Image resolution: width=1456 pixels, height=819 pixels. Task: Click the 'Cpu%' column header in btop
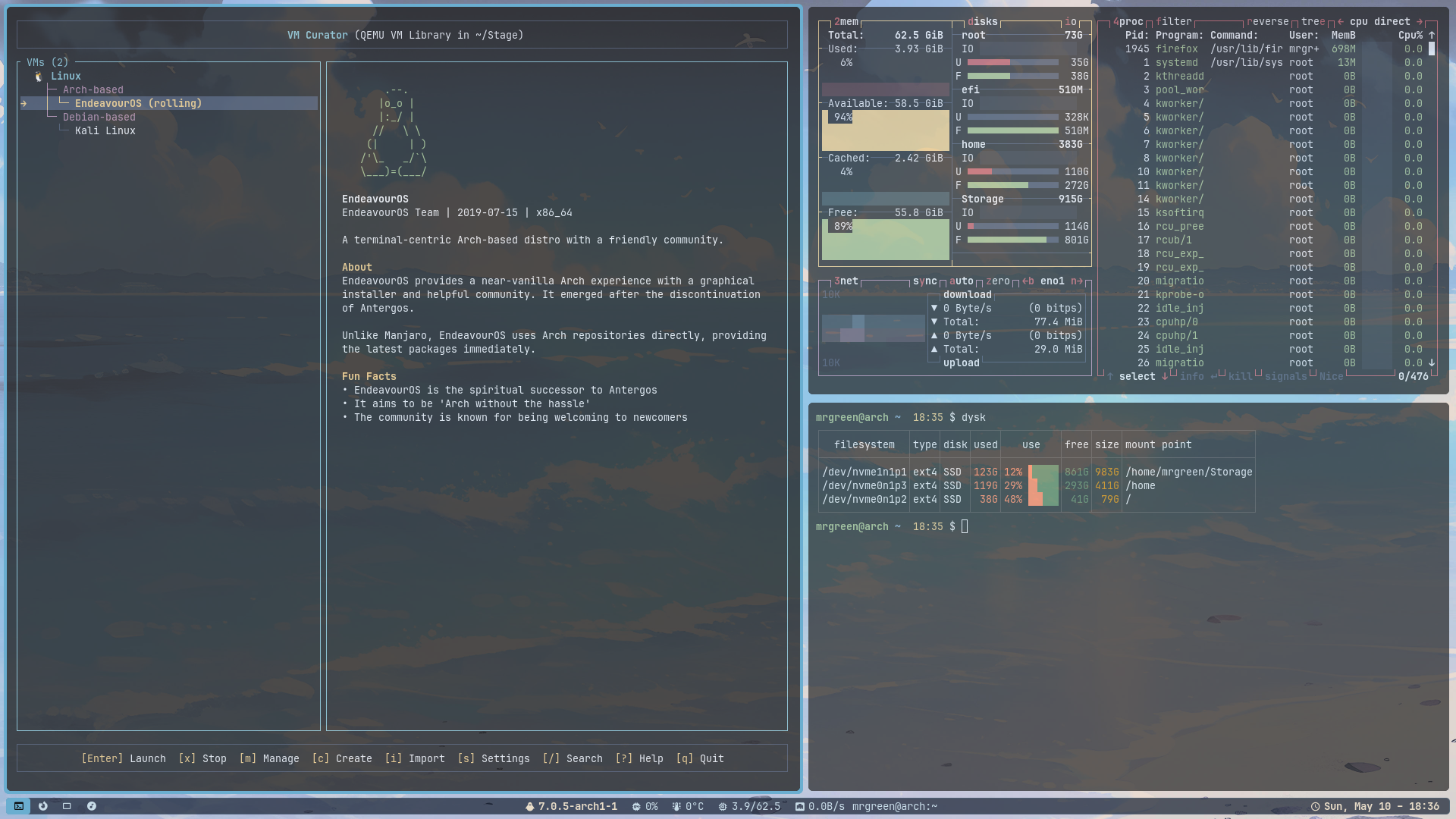click(x=1410, y=35)
